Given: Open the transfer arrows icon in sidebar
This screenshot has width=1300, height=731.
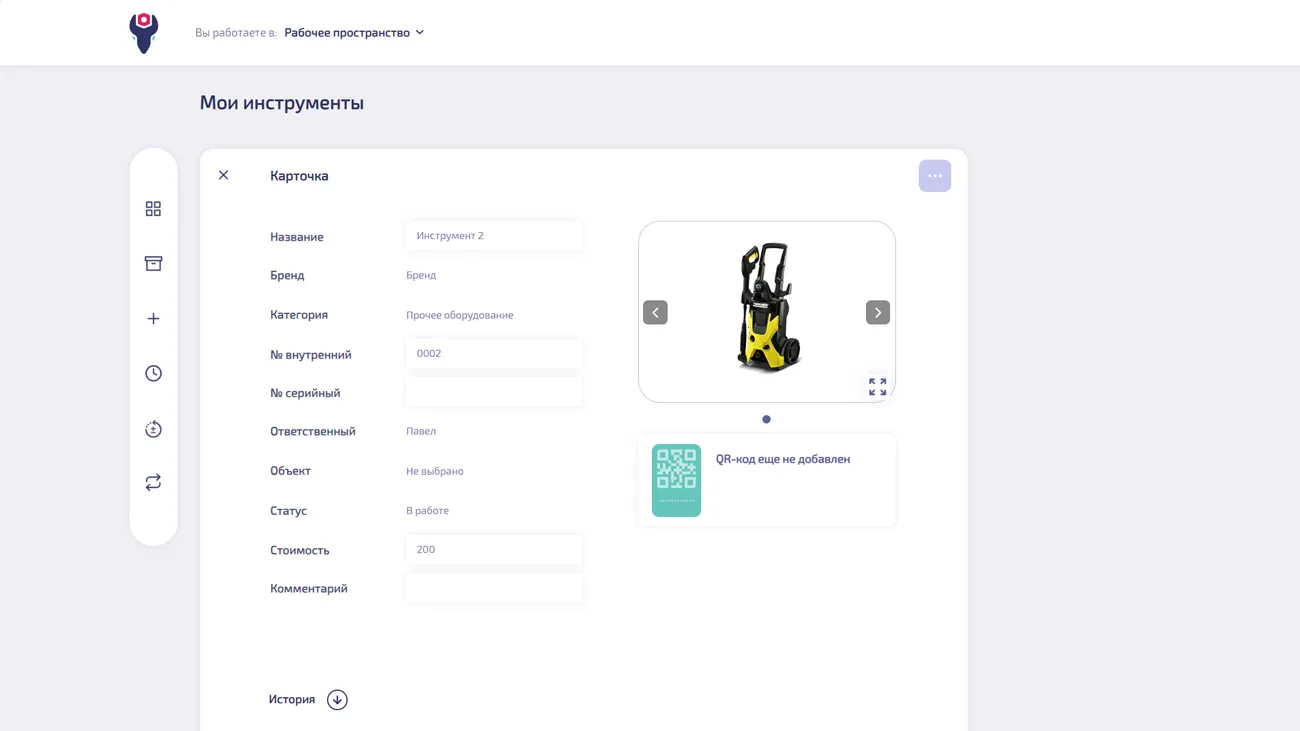Looking at the screenshot, I should 153,483.
